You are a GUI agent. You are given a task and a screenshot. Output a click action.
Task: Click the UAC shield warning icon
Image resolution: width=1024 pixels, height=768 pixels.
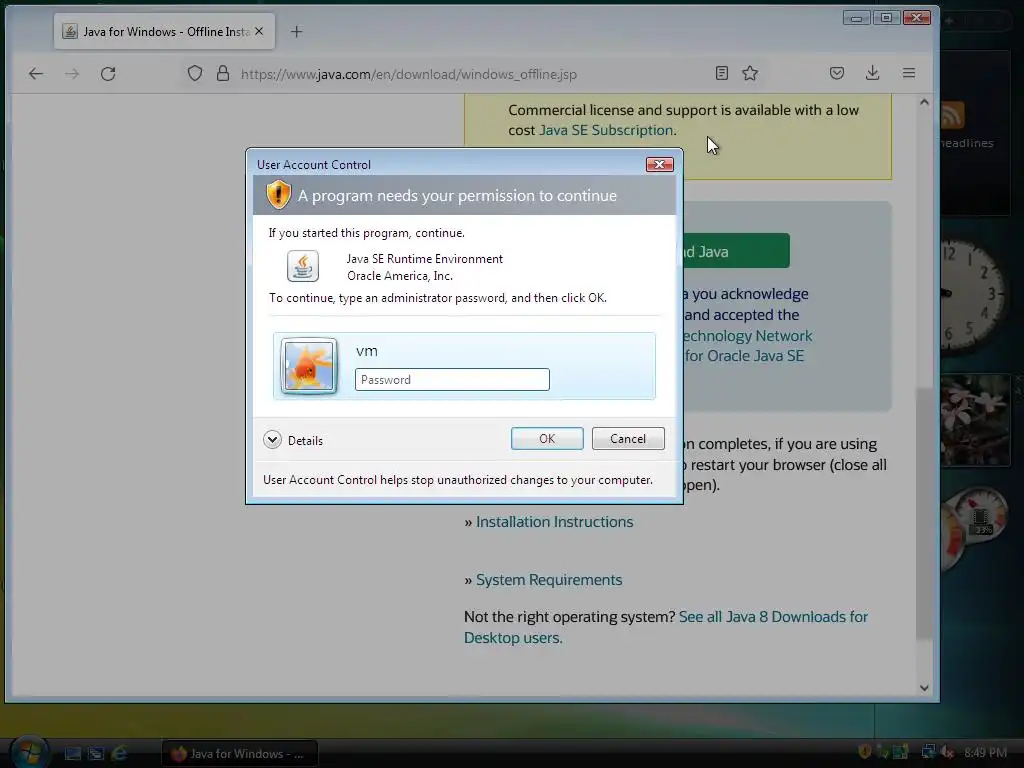click(278, 195)
